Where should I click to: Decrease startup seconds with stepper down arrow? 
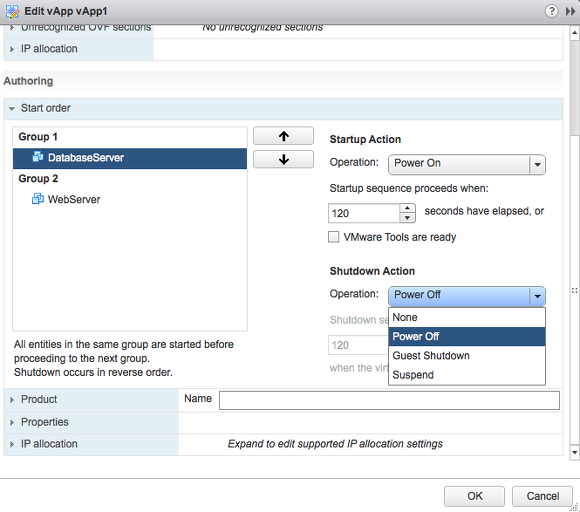[x=407, y=218]
